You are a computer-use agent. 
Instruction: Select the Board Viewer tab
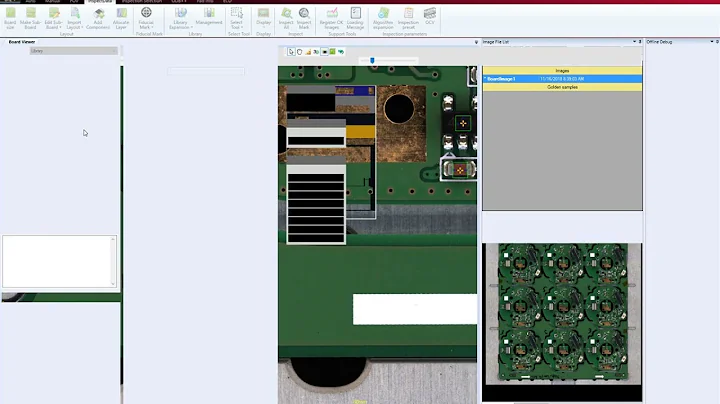[x=22, y=42]
